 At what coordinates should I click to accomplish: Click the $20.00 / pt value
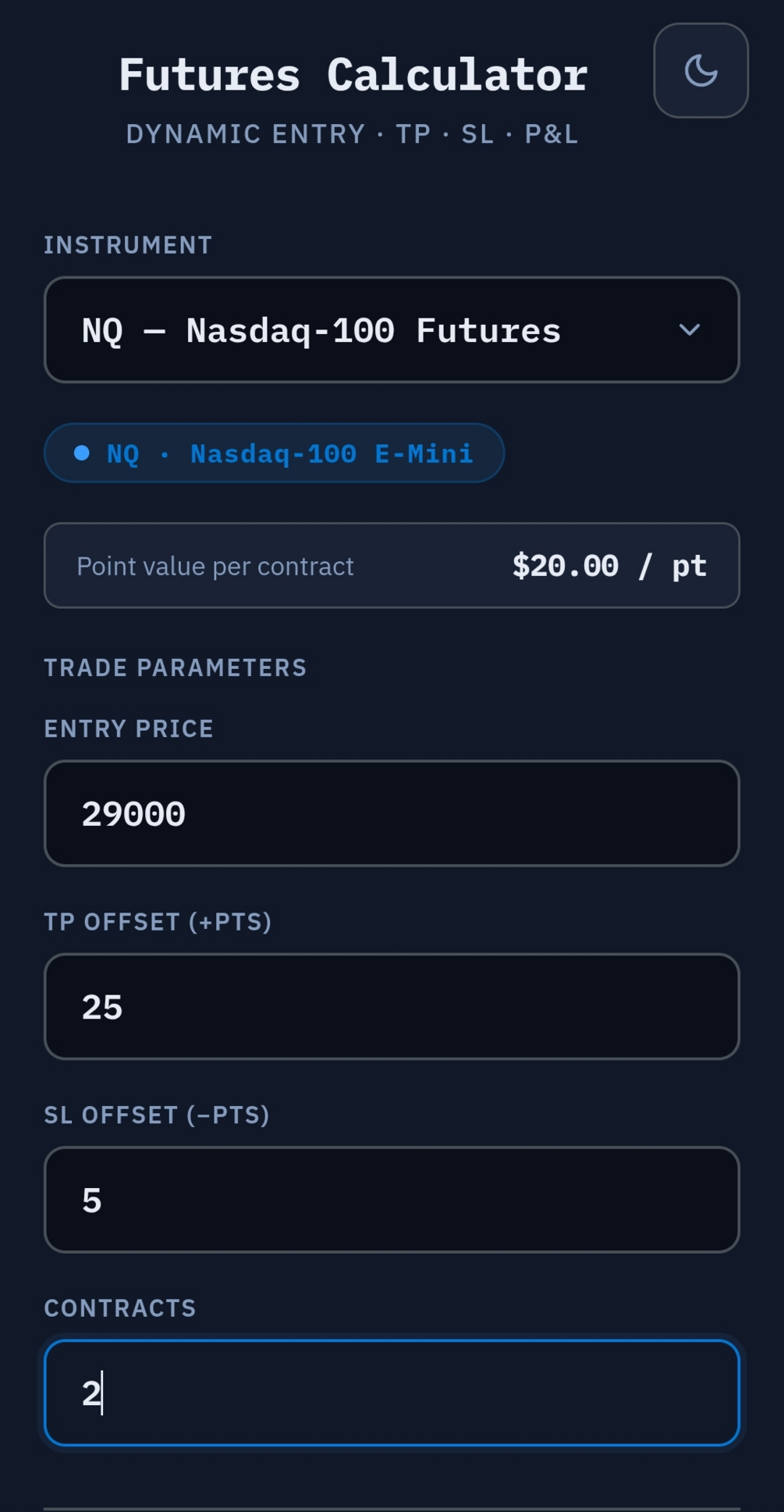click(x=609, y=566)
